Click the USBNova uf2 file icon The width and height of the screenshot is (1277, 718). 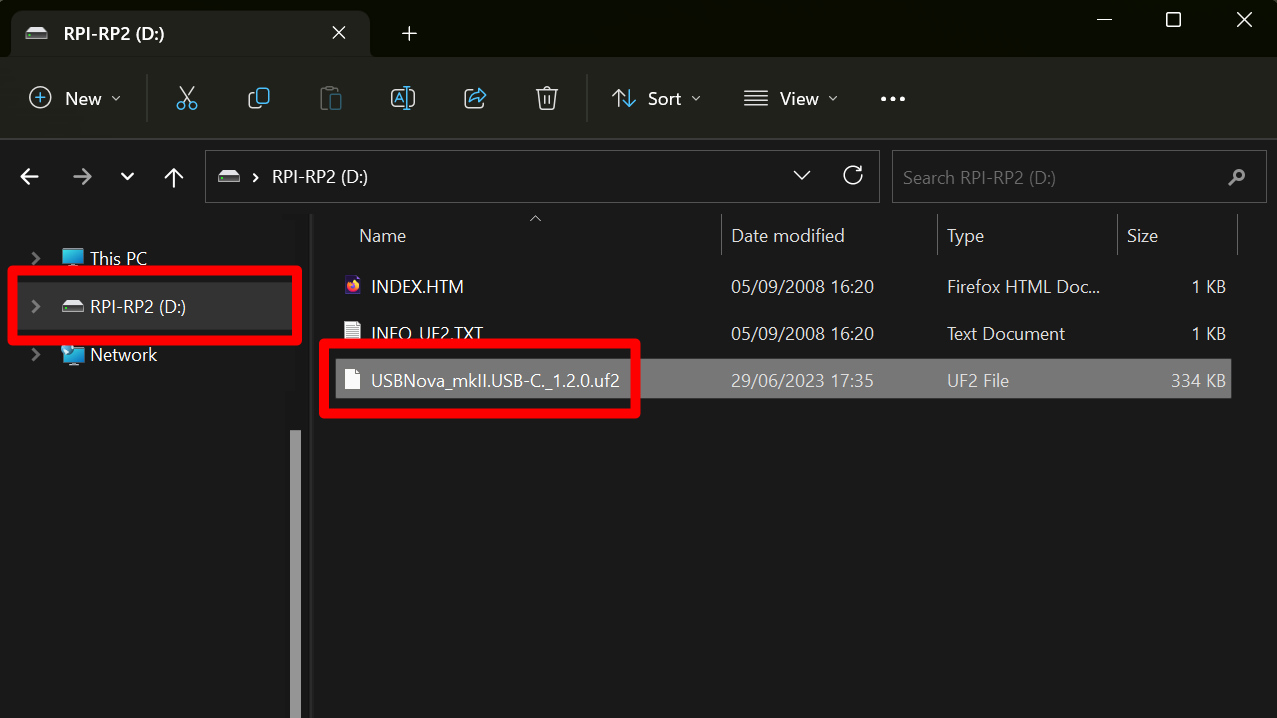[352, 380]
